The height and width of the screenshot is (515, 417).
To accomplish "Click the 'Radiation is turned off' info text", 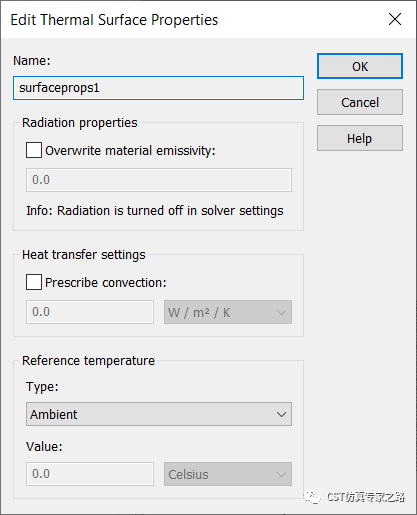I will coord(155,211).
